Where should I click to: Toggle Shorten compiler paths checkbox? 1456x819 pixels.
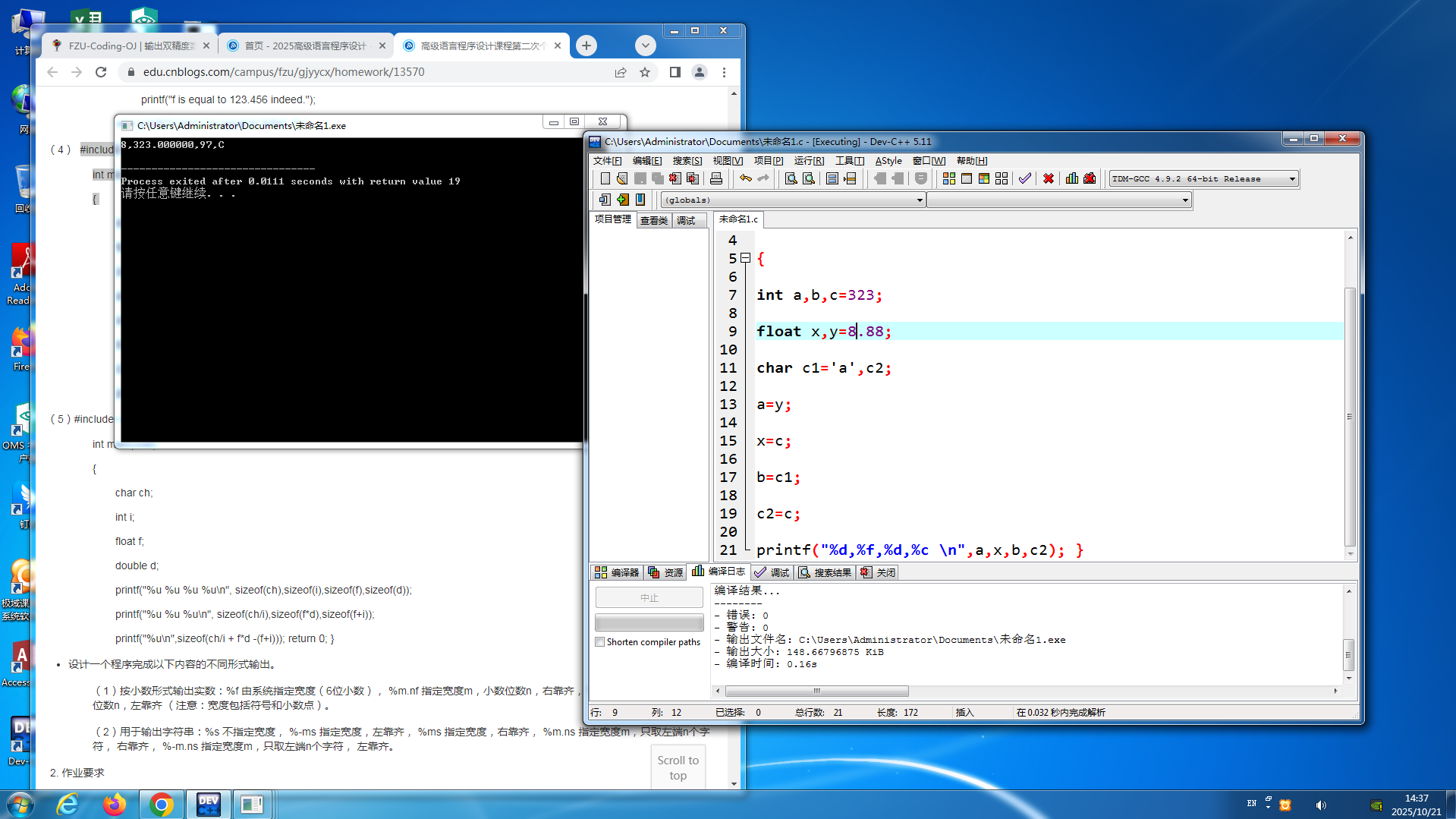click(x=600, y=642)
